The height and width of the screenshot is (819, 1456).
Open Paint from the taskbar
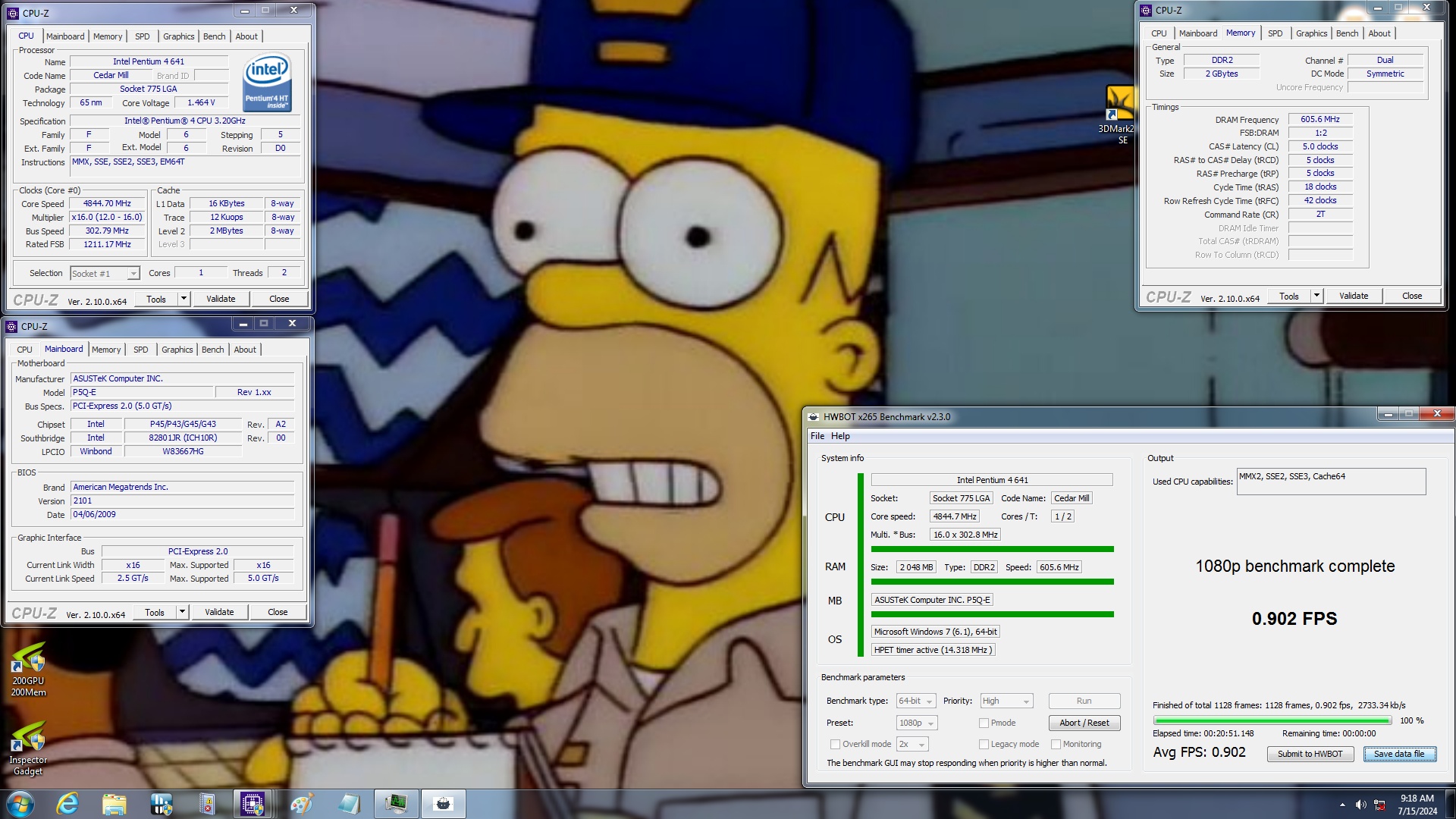pyautogui.click(x=301, y=804)
